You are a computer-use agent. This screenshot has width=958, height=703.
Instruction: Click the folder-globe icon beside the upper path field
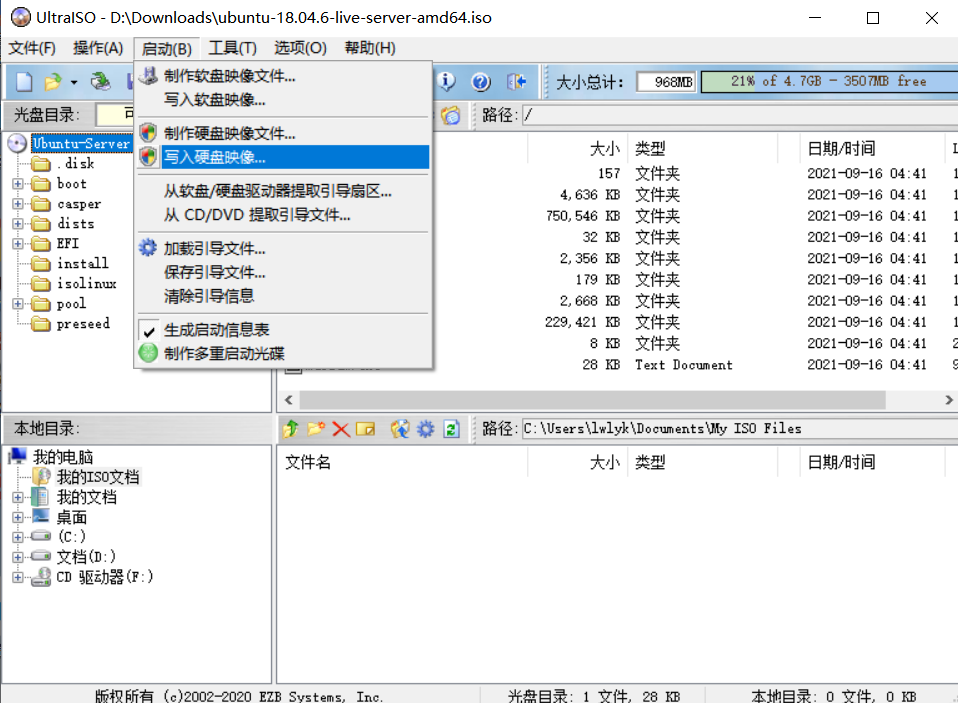click(451, 115)
